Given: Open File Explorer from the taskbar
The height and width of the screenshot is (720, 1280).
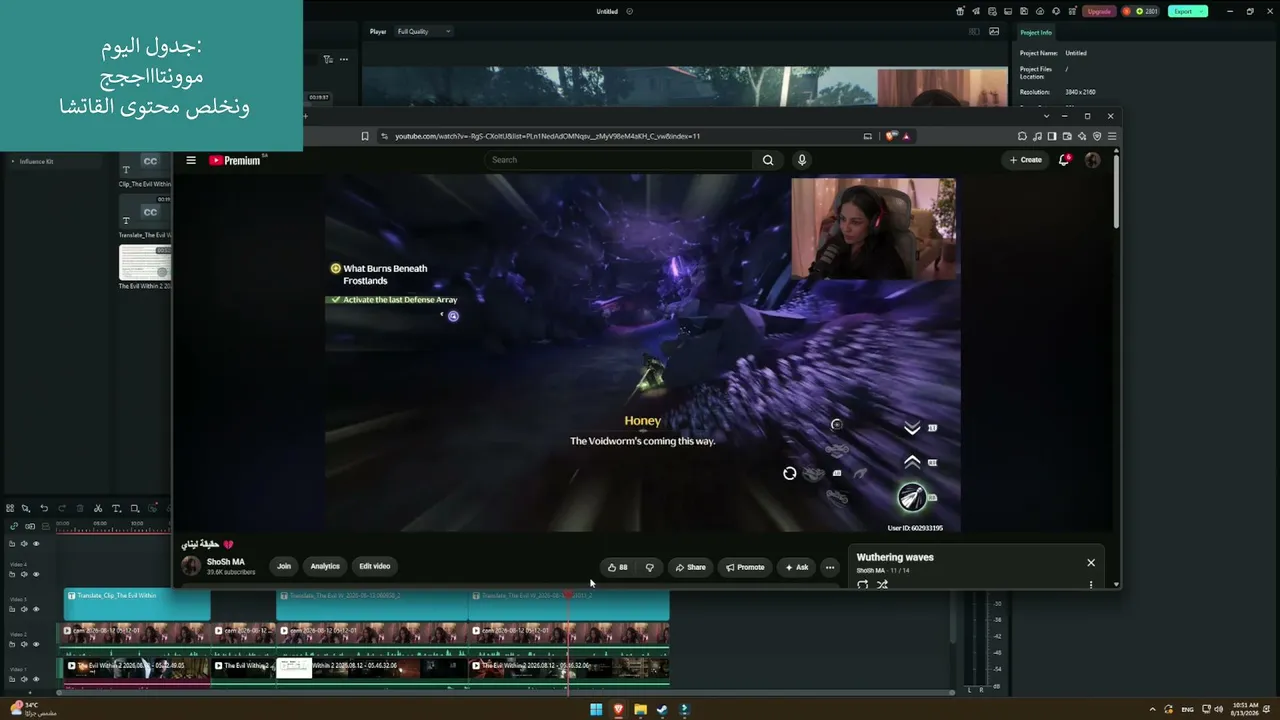Looking at the screenshot, I should coord(640,710).
